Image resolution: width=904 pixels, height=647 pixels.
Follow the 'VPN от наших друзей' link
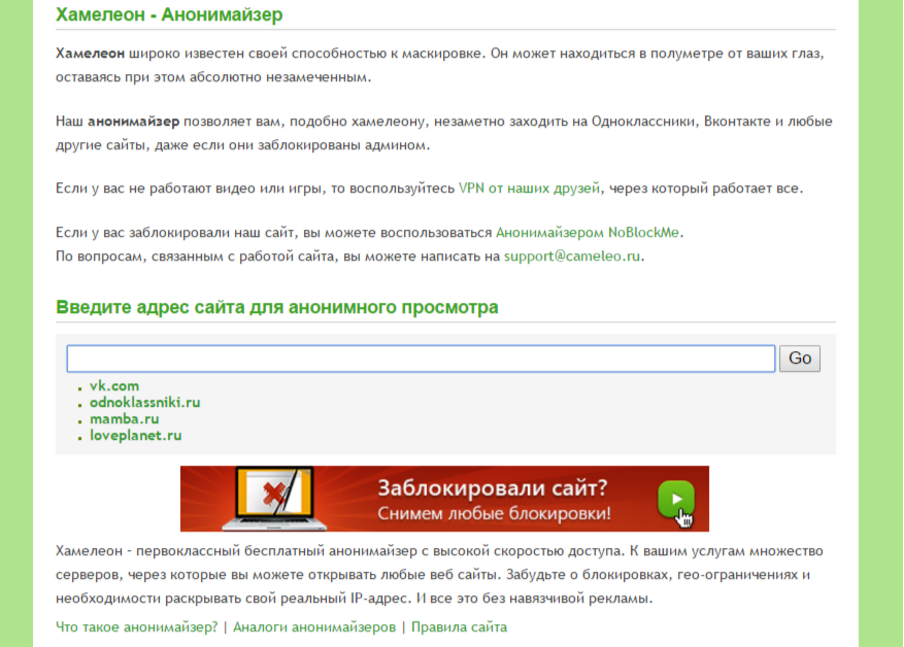(x=529, y=189)
